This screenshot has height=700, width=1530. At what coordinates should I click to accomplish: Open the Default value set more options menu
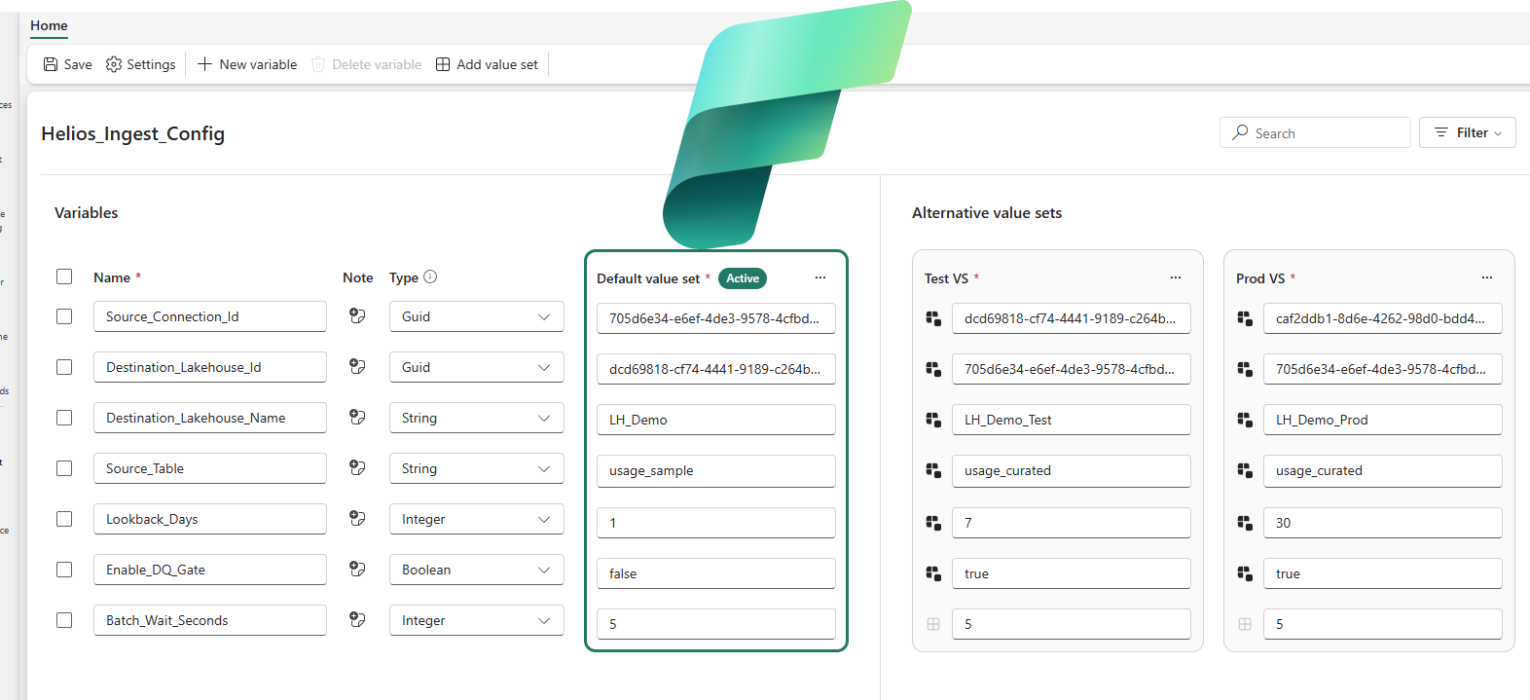820,278
